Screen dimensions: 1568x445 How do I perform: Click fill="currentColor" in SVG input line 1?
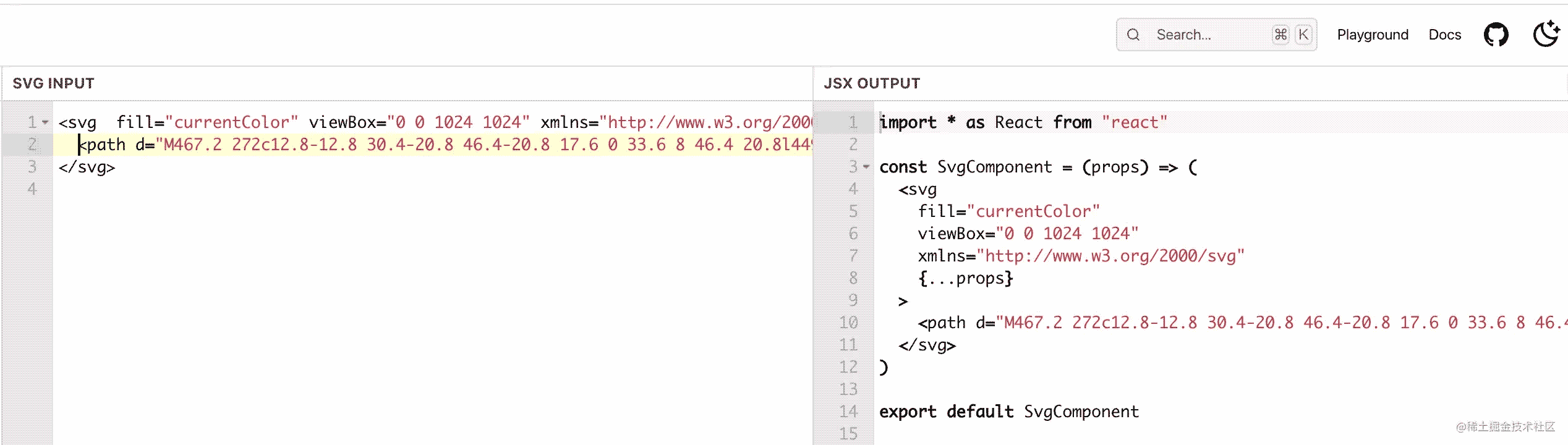[207, 122]
